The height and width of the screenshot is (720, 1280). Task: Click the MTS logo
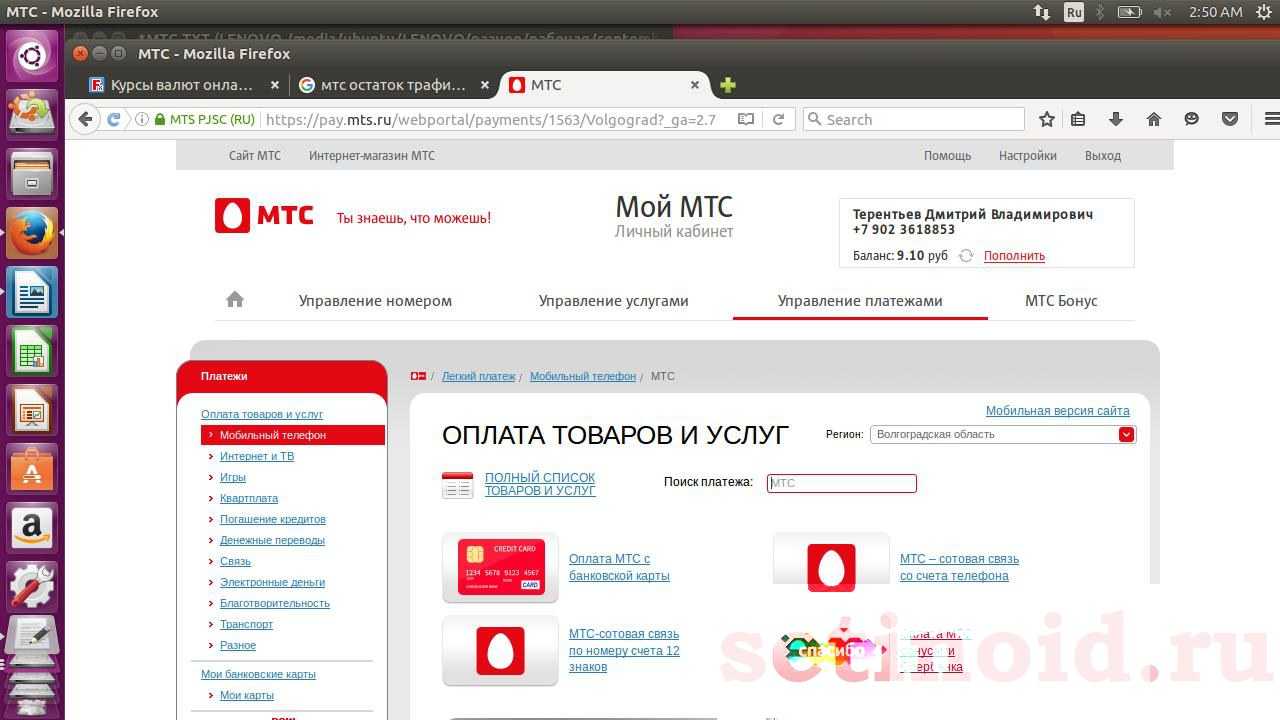(x=264, y=216)
